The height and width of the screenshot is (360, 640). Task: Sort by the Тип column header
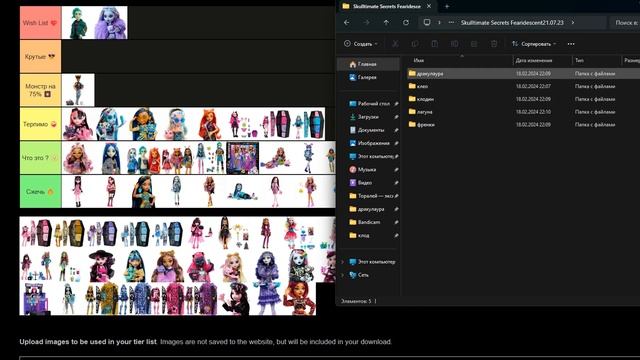tap(579, 60)
